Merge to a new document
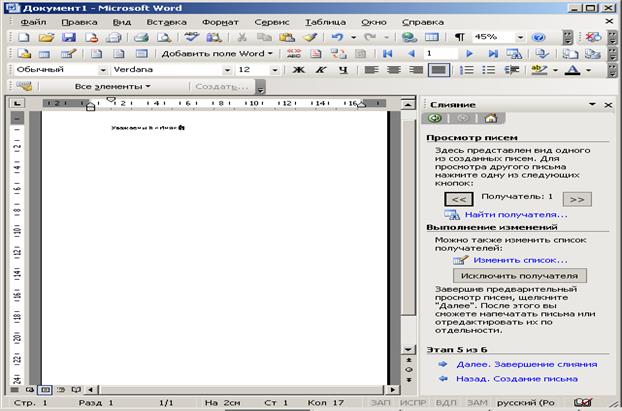 (570, 54)
